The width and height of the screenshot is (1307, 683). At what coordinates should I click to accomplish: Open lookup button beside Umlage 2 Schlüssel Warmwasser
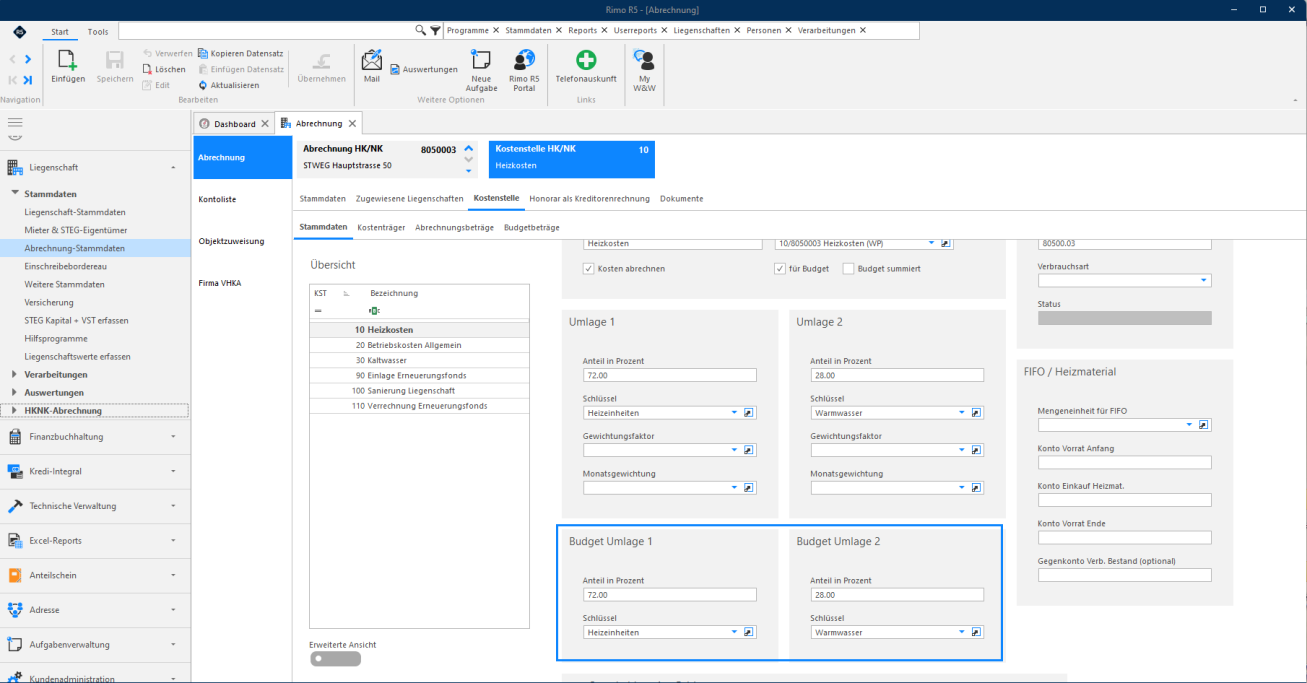point(977,412)
